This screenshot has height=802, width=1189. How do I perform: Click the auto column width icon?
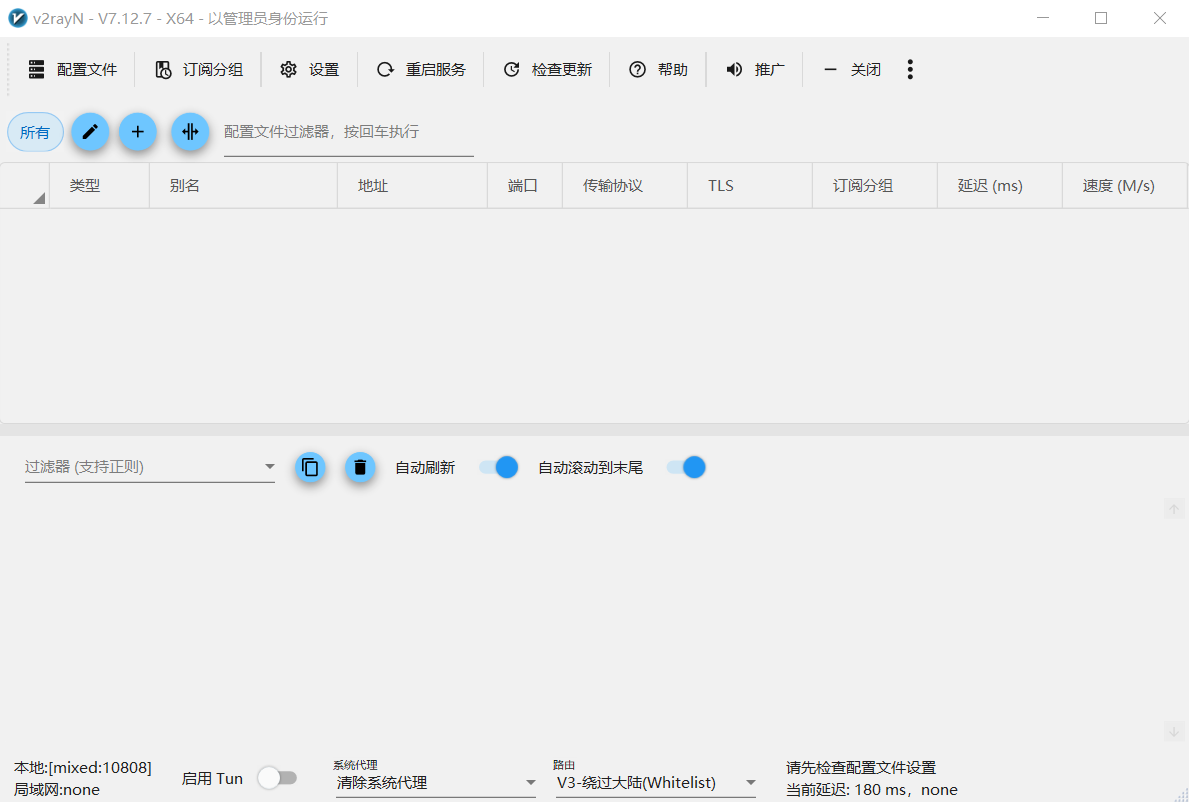click(190, 132)
